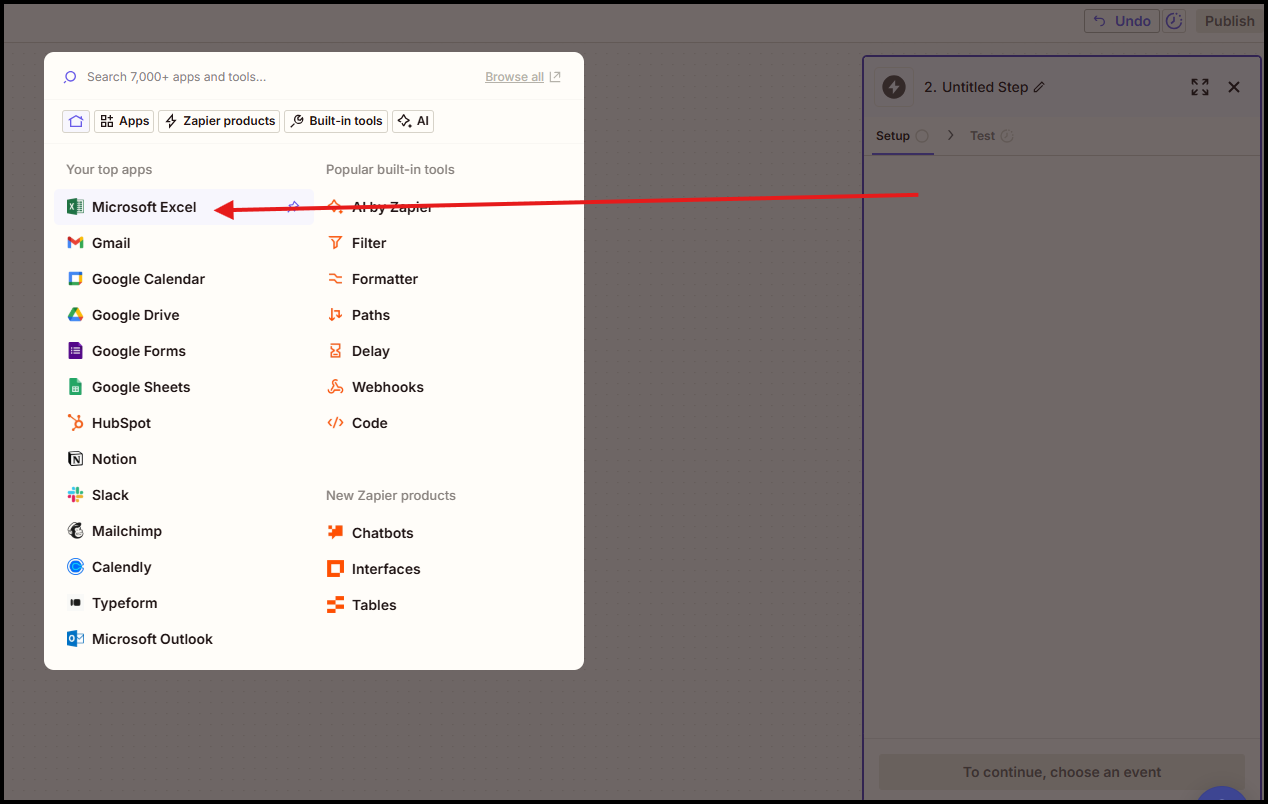Screen dimensions: 1268x804
Task: Pick the Webhooks label text
Action: point(388,387)
